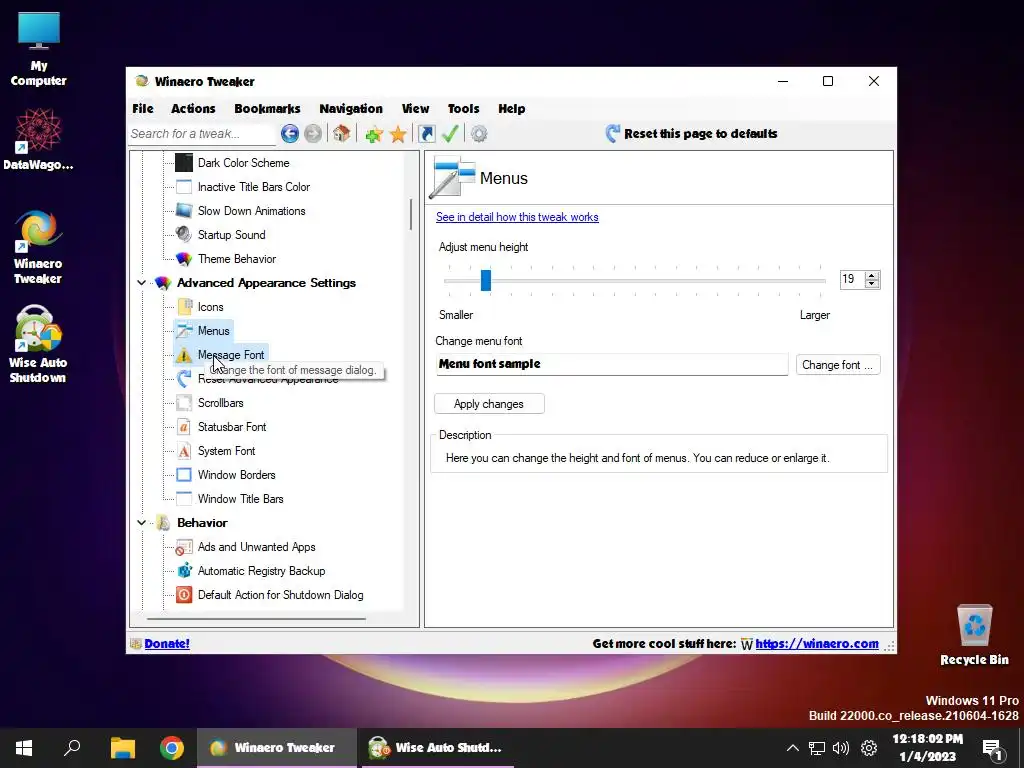Open the Icons appearance tweak

[x=210, y=307]
